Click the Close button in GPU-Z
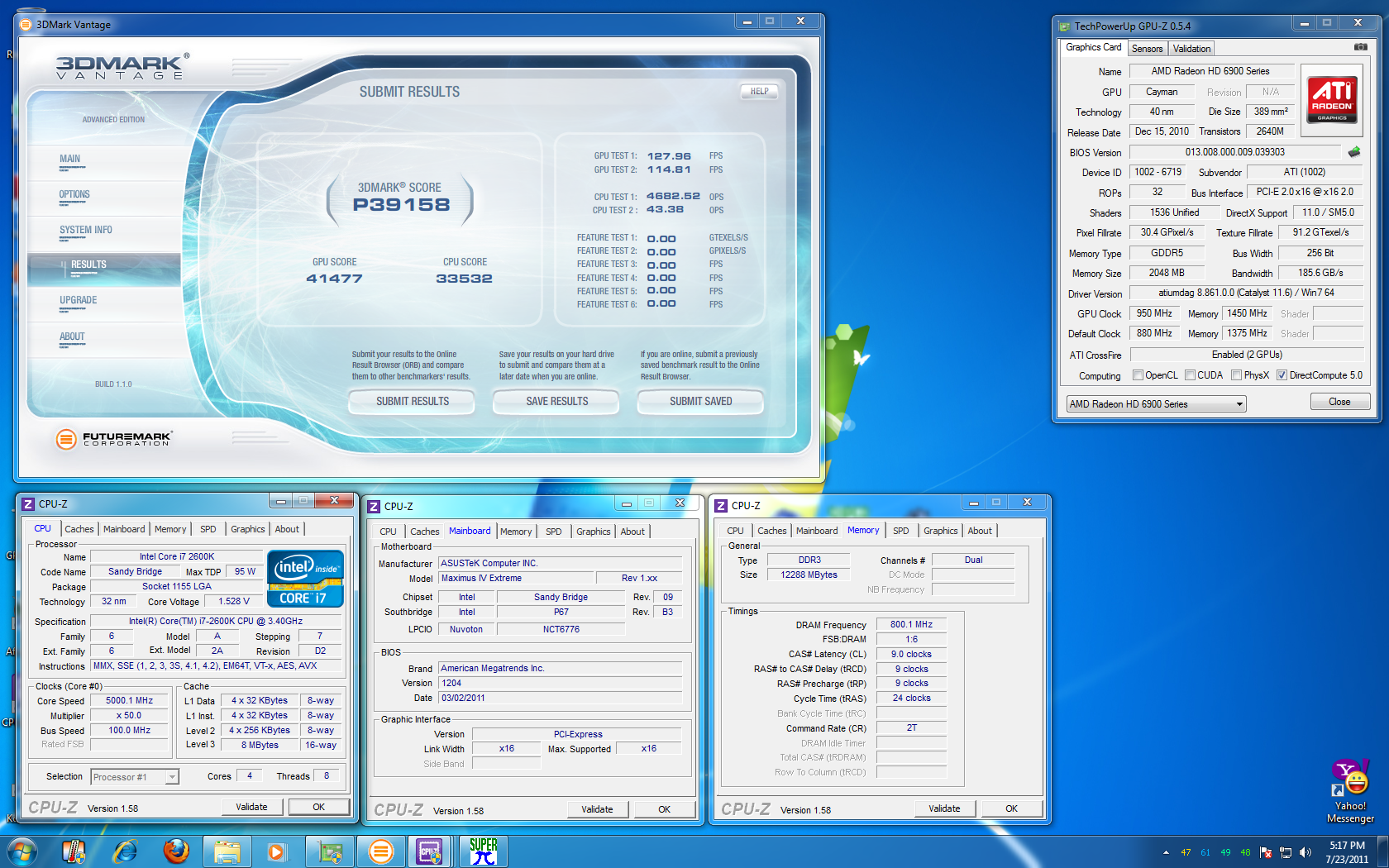 (1339, 402)
